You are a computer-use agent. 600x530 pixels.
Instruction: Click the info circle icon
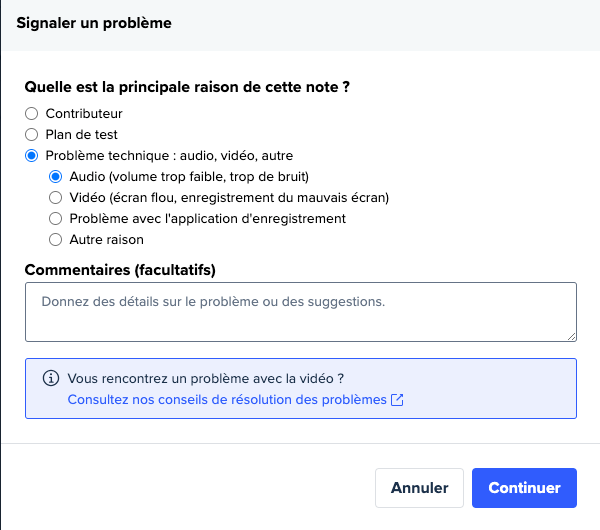coord(51,378)
